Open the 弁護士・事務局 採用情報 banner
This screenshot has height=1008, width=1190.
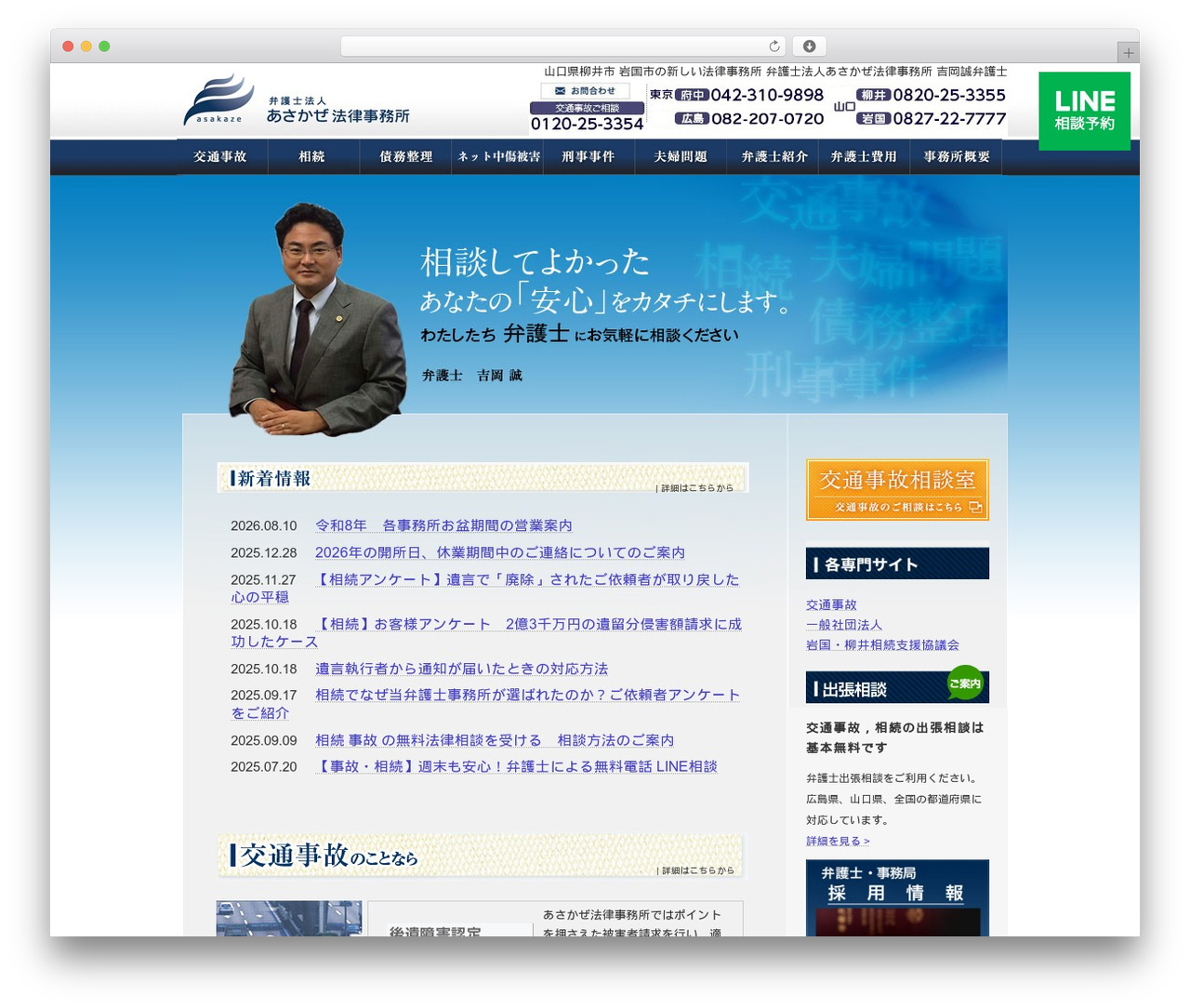[897, 897]
